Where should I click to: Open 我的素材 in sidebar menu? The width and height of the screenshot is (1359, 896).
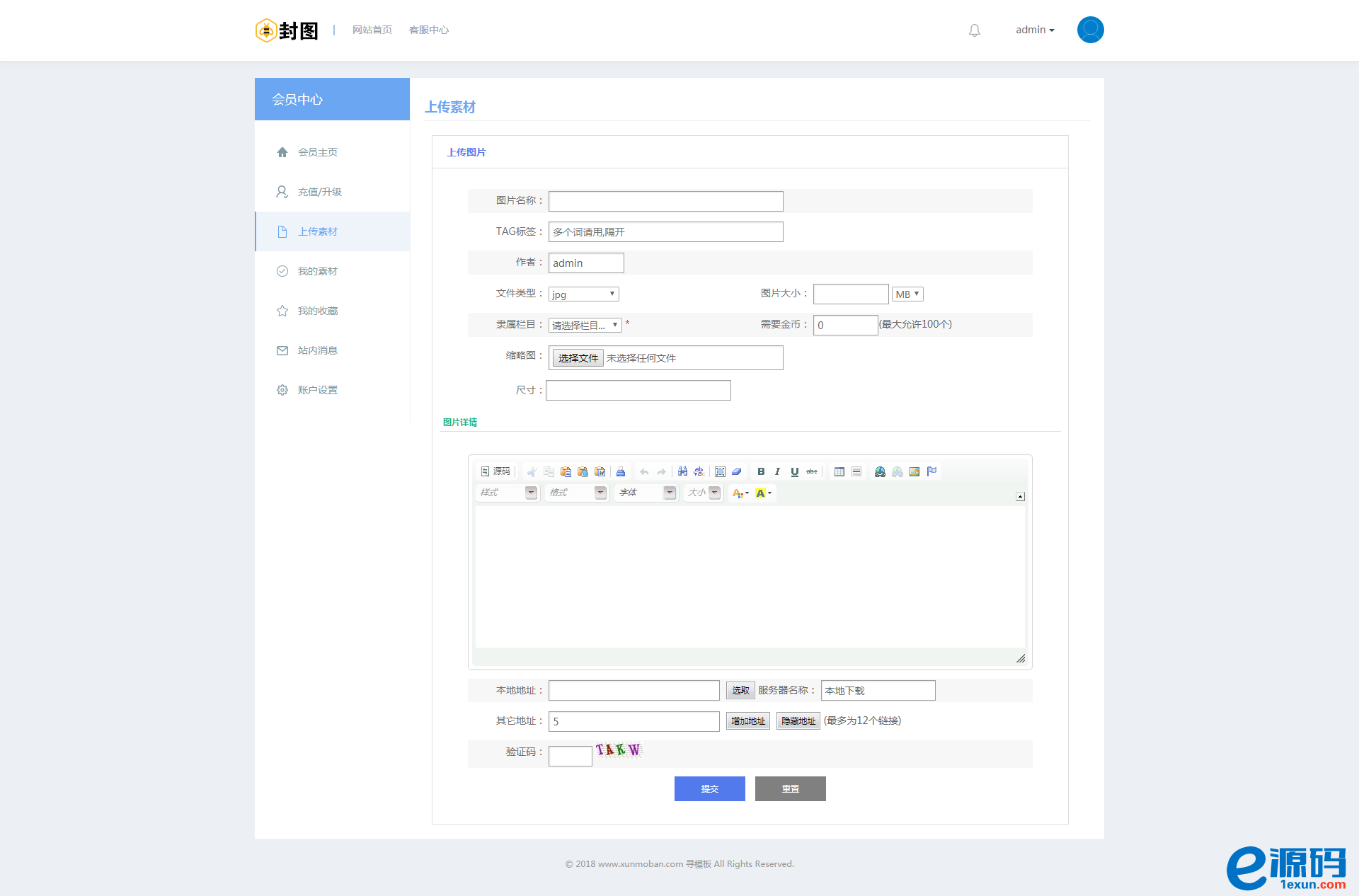pos(317,271)
